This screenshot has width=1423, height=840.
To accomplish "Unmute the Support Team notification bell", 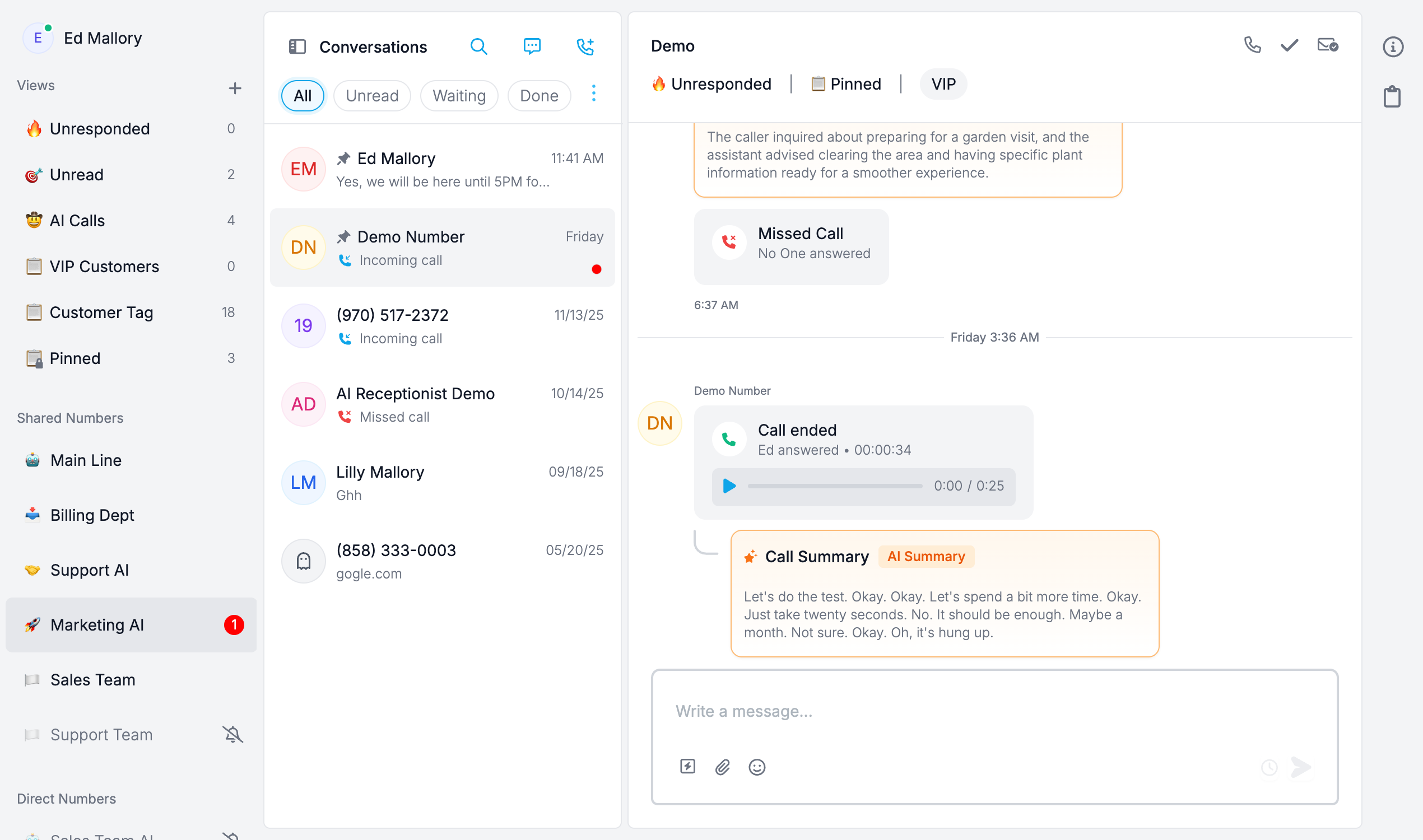I will tap(232, 735).
